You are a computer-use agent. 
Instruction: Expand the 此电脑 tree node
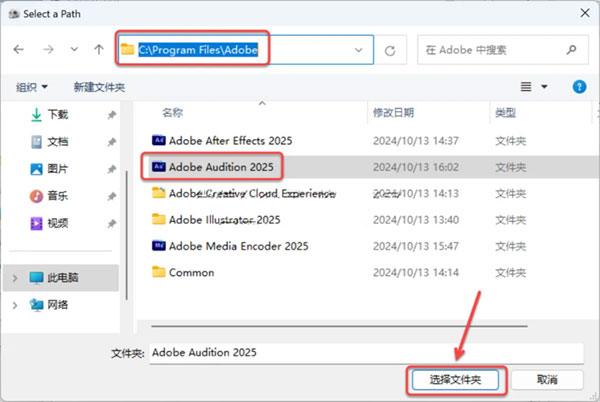click(x=15, y=278)
